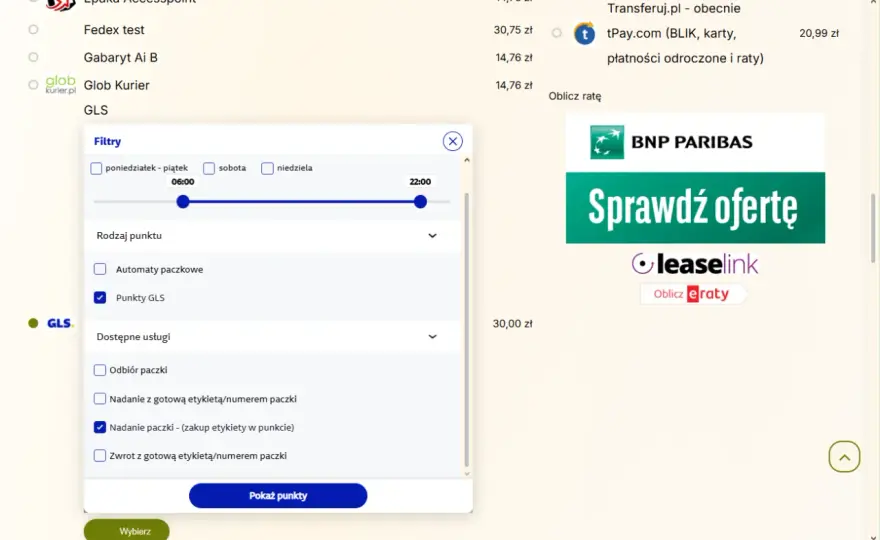
Task: Click the leaselink logo
Action: [695, 264]
